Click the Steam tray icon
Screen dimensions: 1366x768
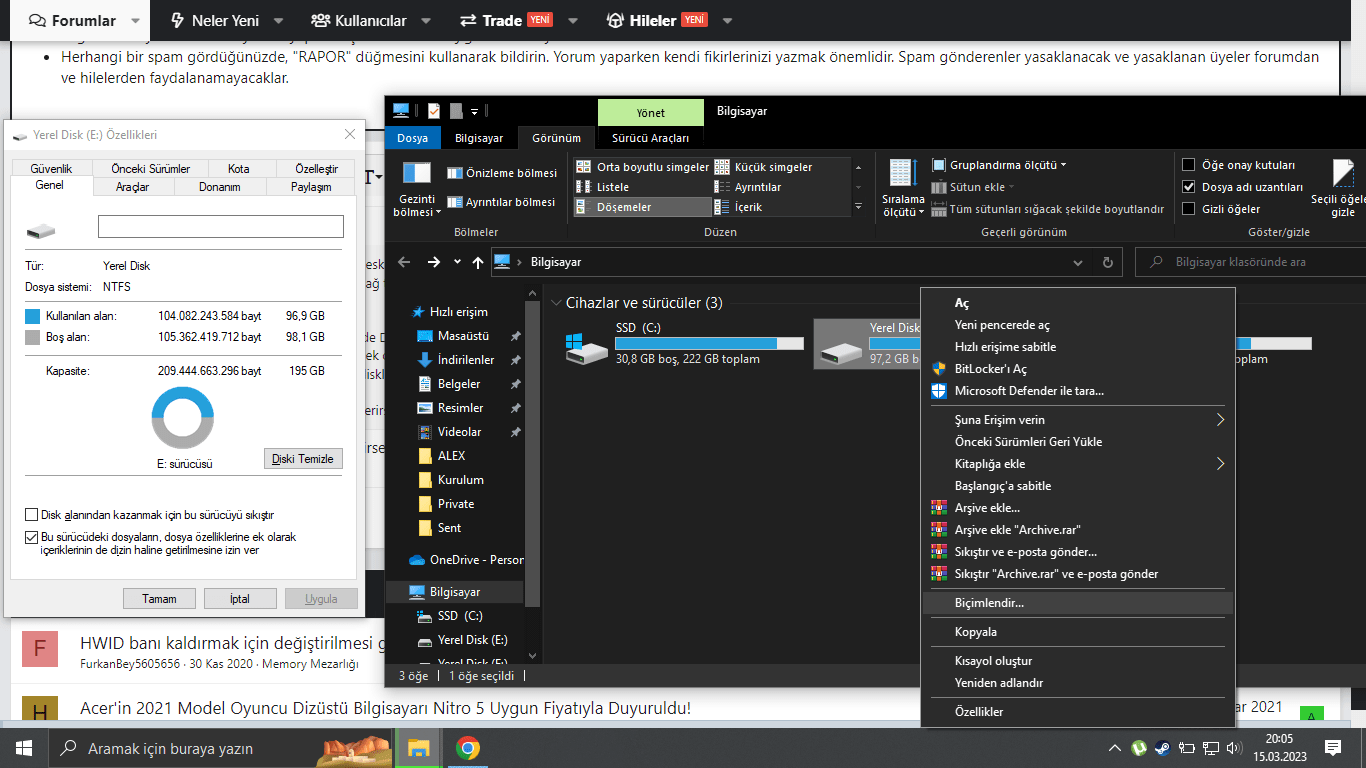pos(1162,748)
